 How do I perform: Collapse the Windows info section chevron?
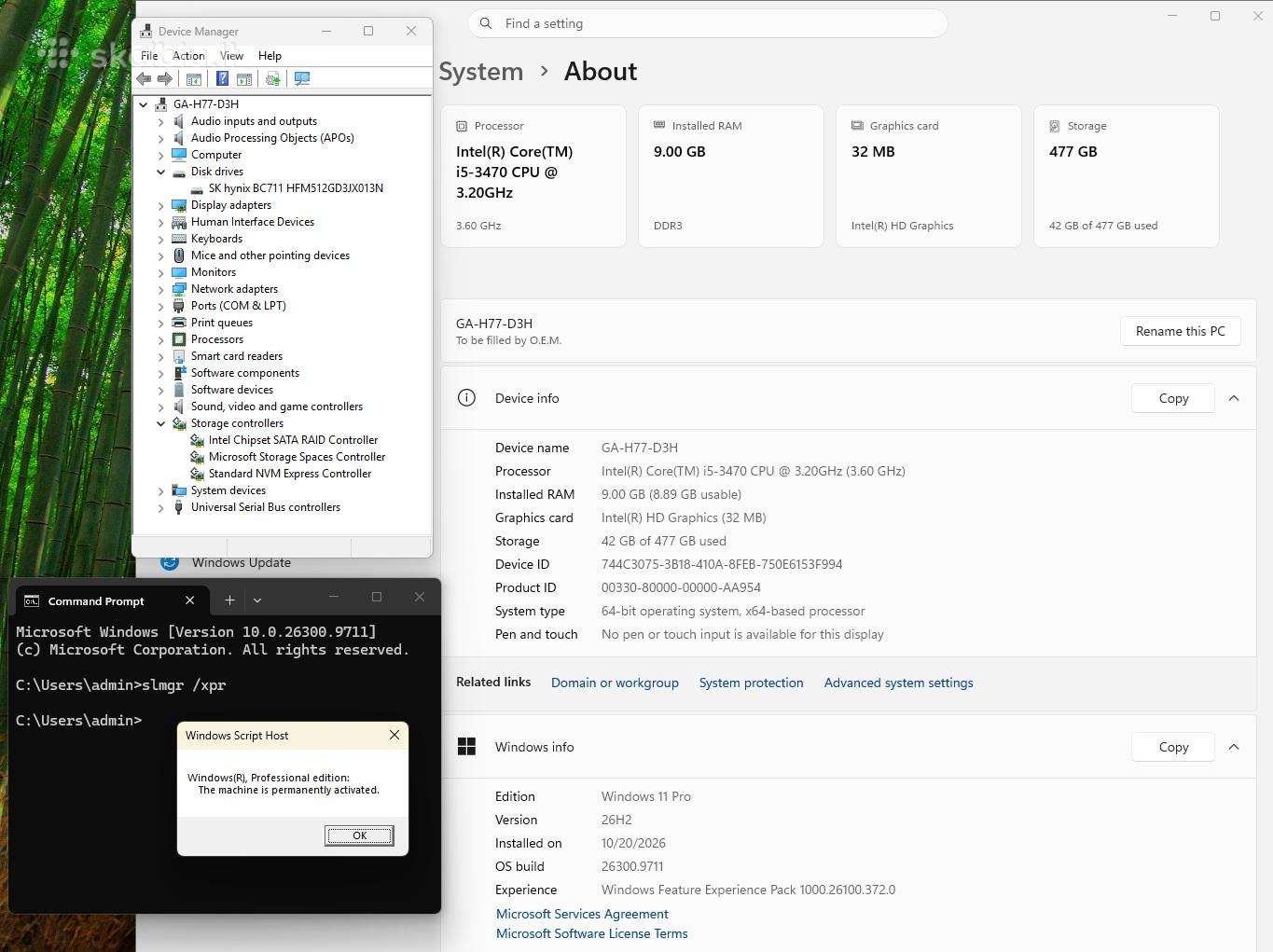1234,747
